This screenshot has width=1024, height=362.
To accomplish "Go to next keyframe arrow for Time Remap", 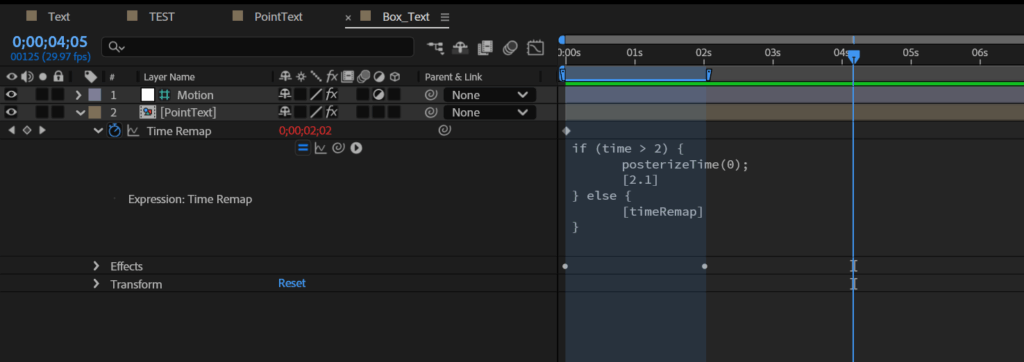I will (x=42, y=131).
